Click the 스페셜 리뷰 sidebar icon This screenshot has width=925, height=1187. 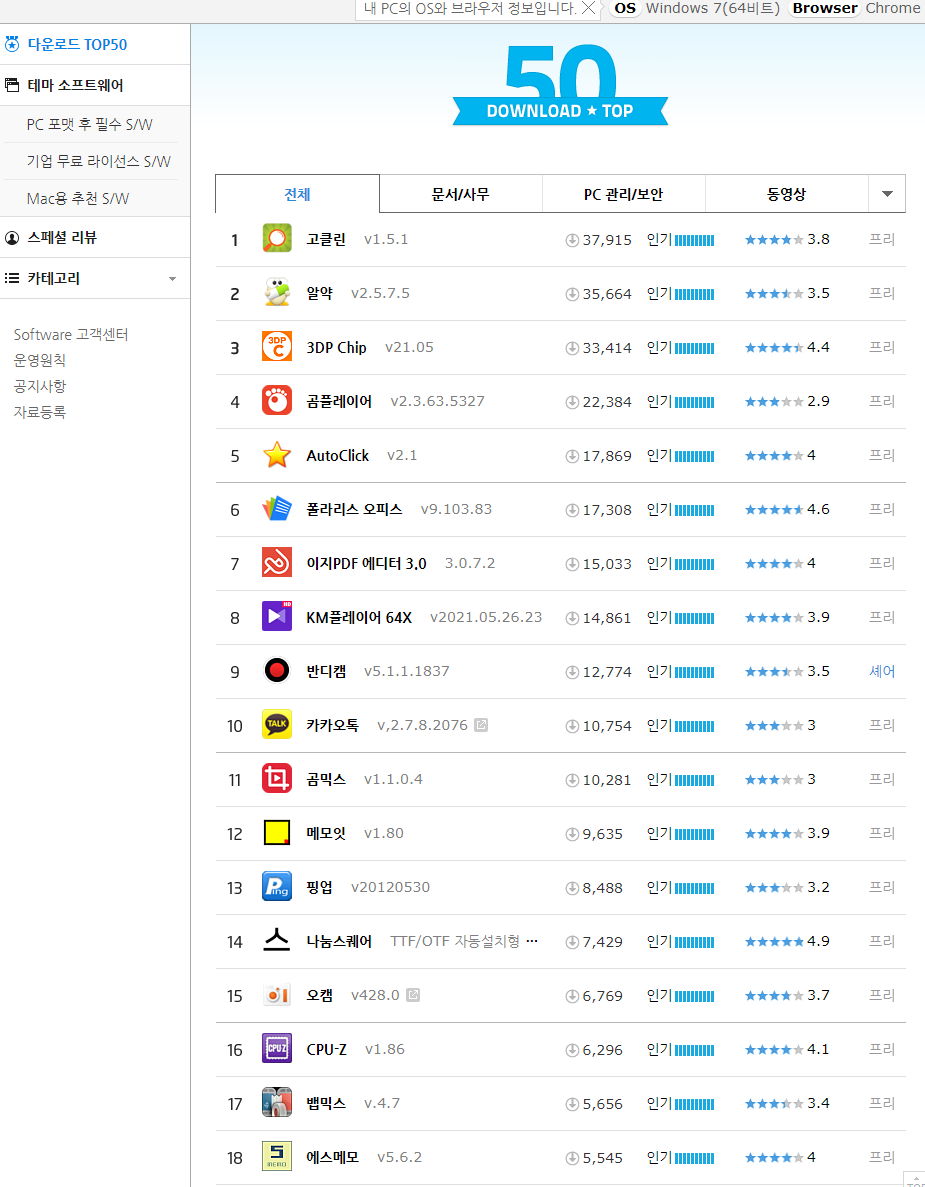[x=12, y=238]
